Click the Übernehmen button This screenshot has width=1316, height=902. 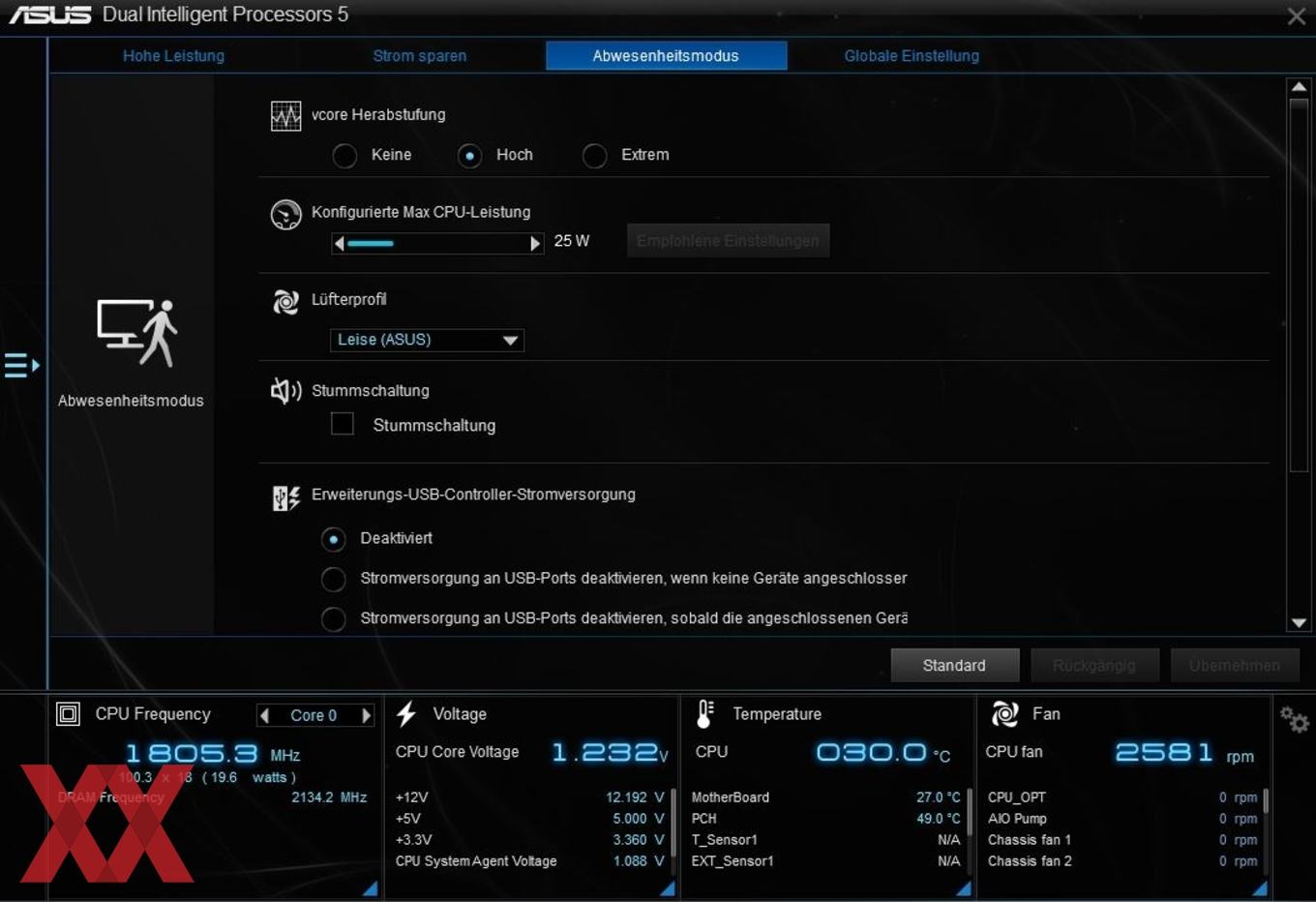tap(1235, 666)
